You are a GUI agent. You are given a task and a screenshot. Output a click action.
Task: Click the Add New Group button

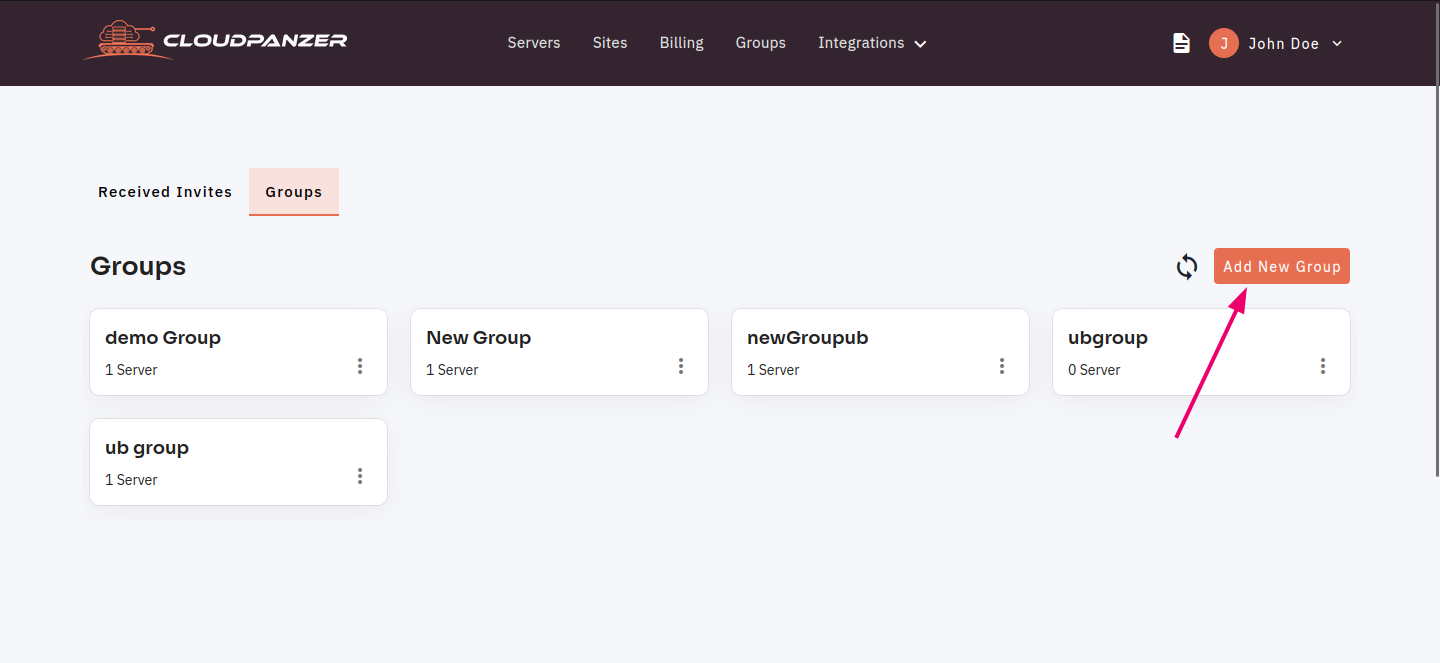click(1282, 266)
